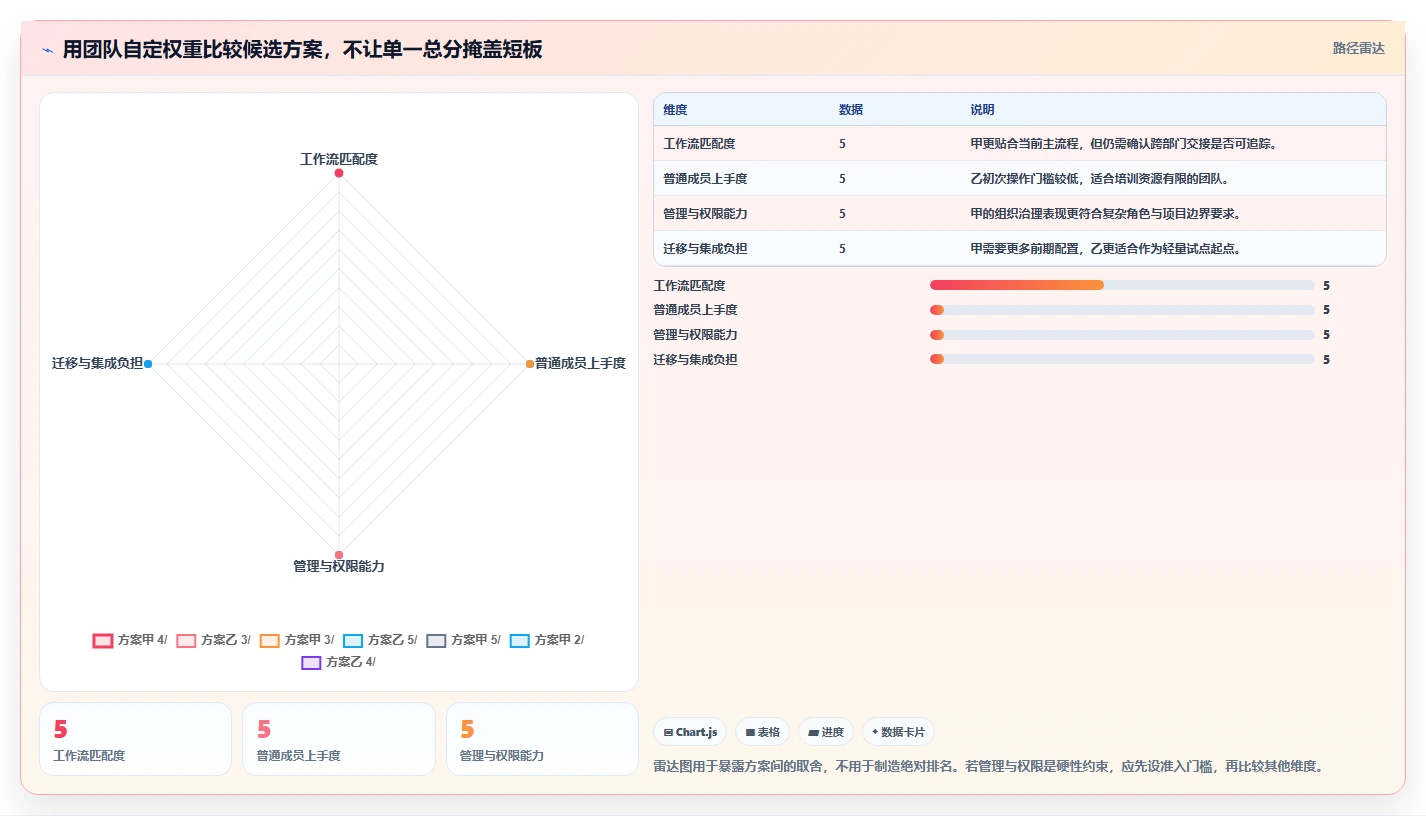This screenshot has height=816, width=1426.
Task: Click the 迁移与集成负担 progress bar
Action: tap(1122, 359)
